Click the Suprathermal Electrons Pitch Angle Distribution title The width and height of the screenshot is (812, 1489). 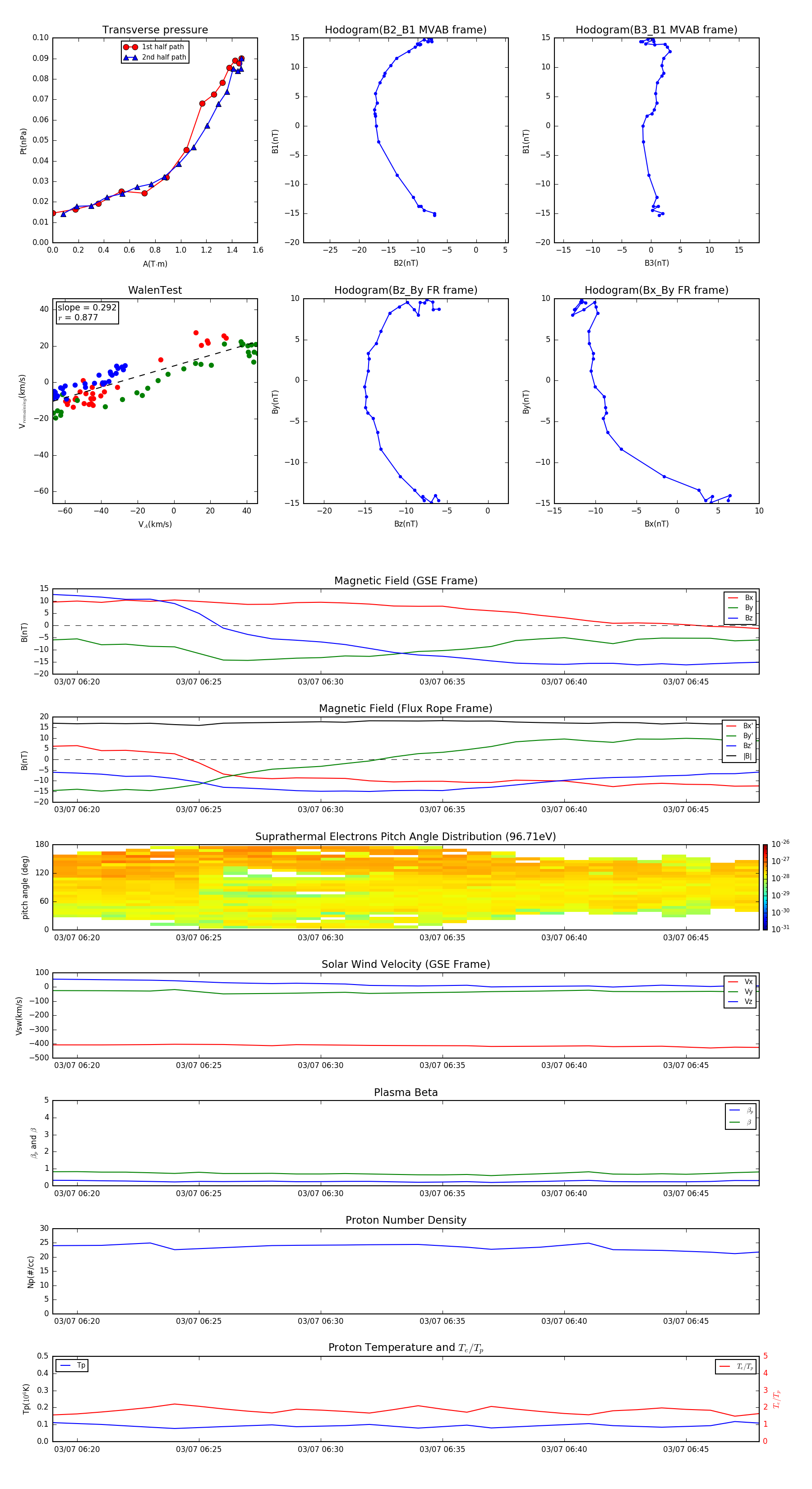(x=405, y=837)
